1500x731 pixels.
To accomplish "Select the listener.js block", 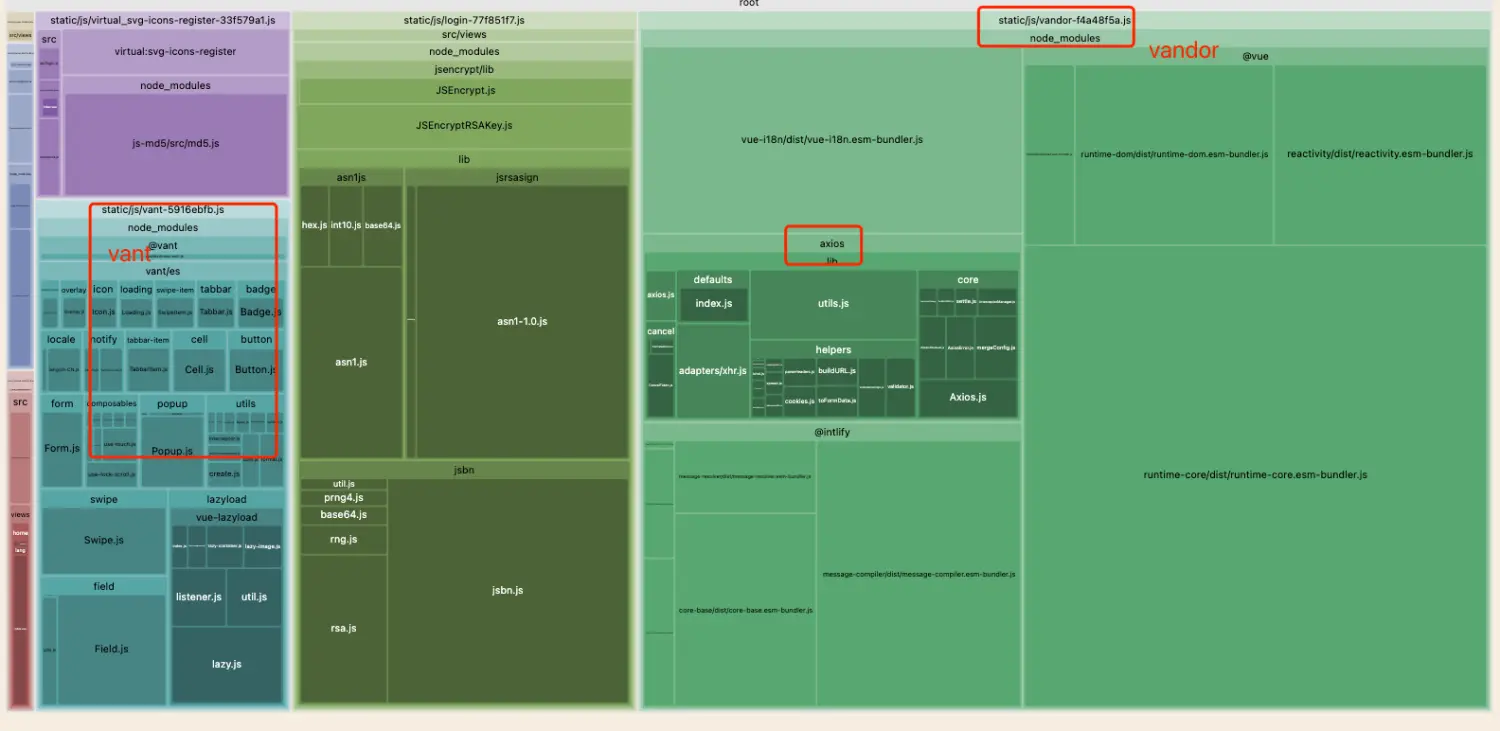I will (198, 597).
